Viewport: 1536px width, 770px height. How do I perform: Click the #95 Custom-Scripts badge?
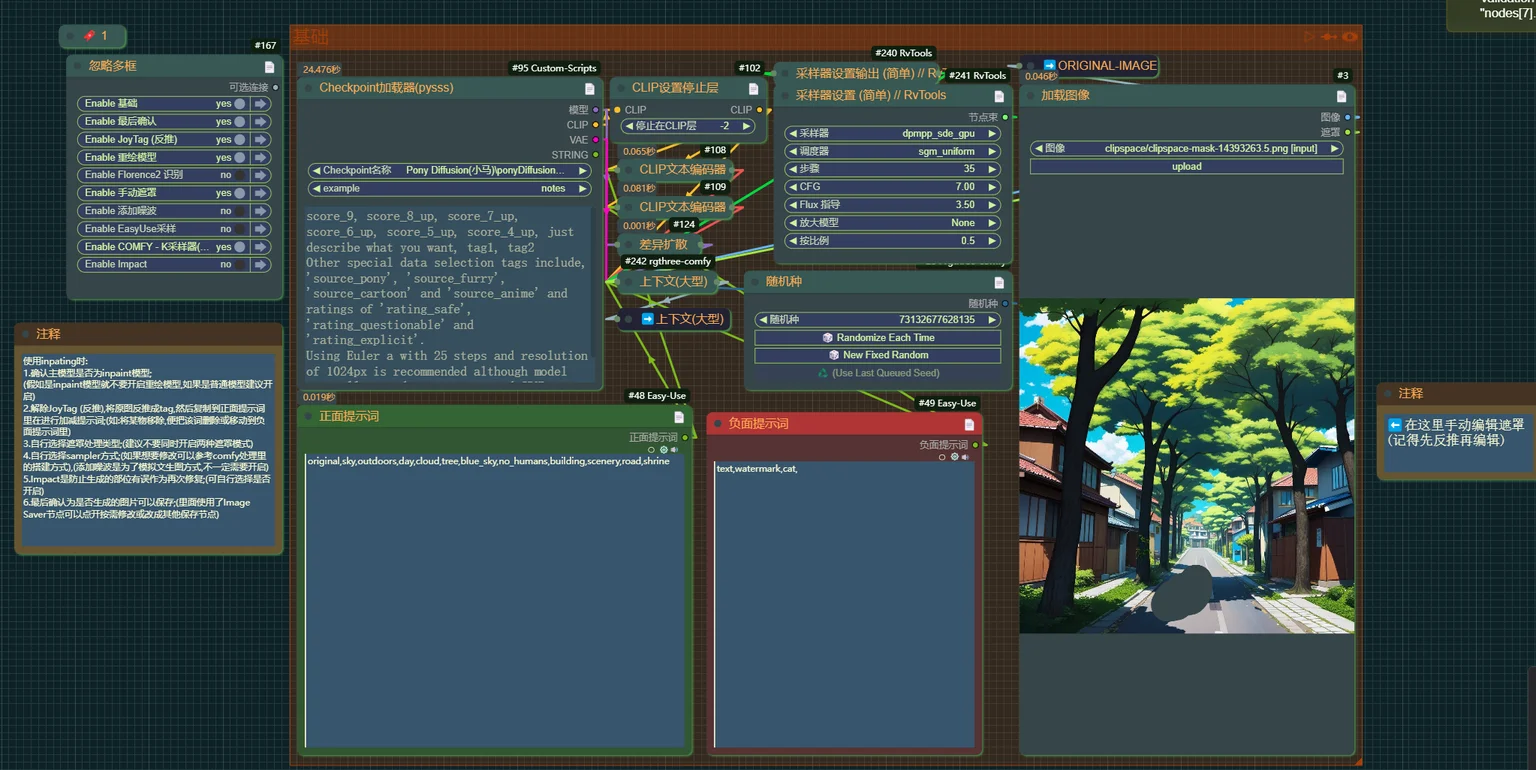point(554,68)
